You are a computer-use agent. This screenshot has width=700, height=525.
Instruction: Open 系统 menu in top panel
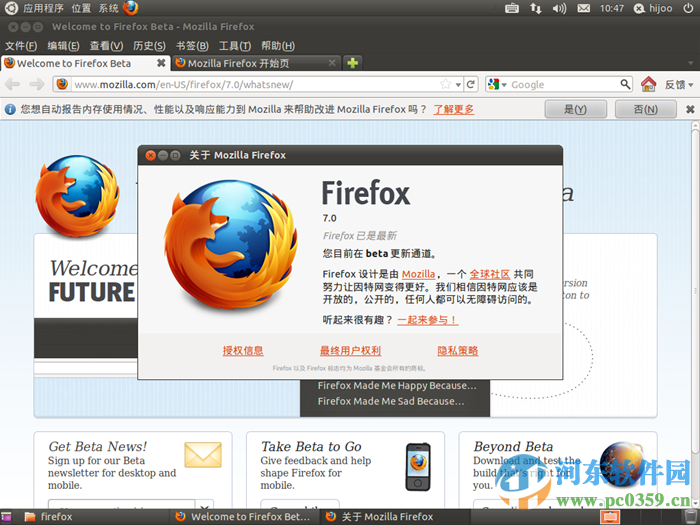click(108, 8)
